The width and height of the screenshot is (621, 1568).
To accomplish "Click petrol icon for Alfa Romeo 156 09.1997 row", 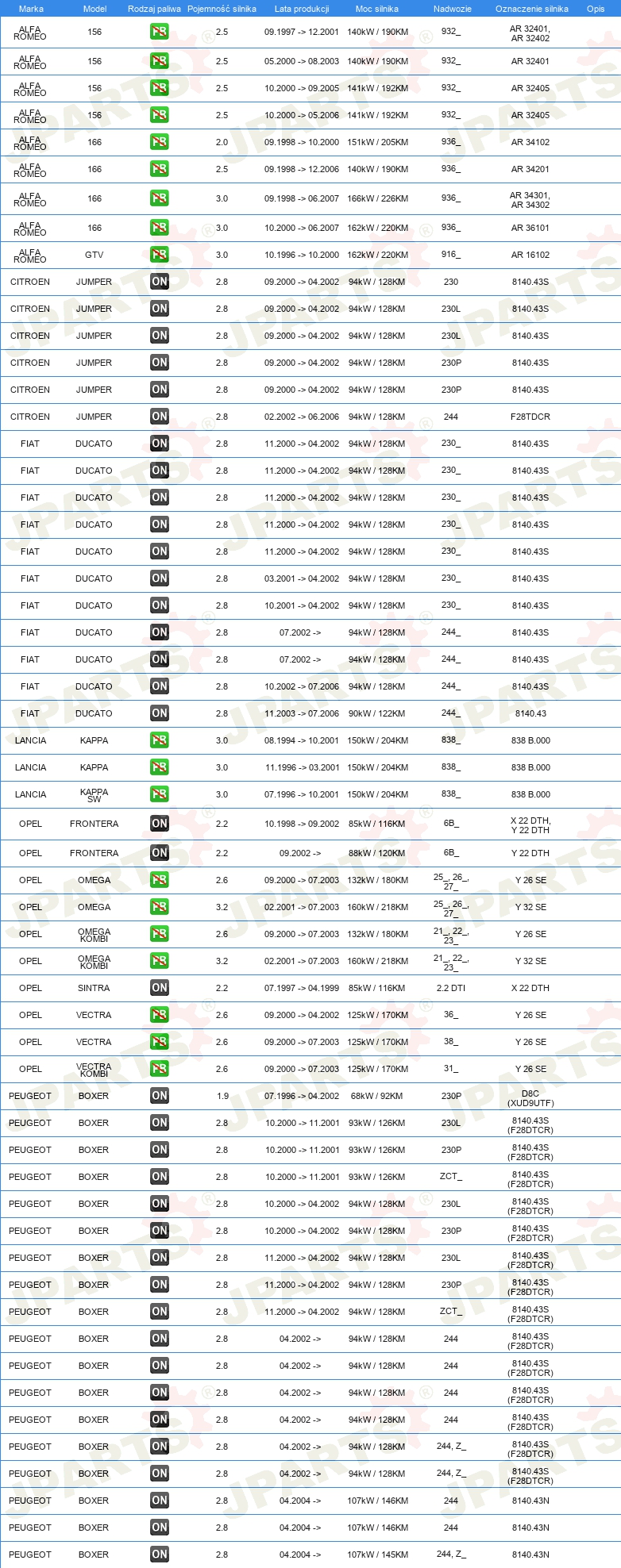I will [160, 33].
